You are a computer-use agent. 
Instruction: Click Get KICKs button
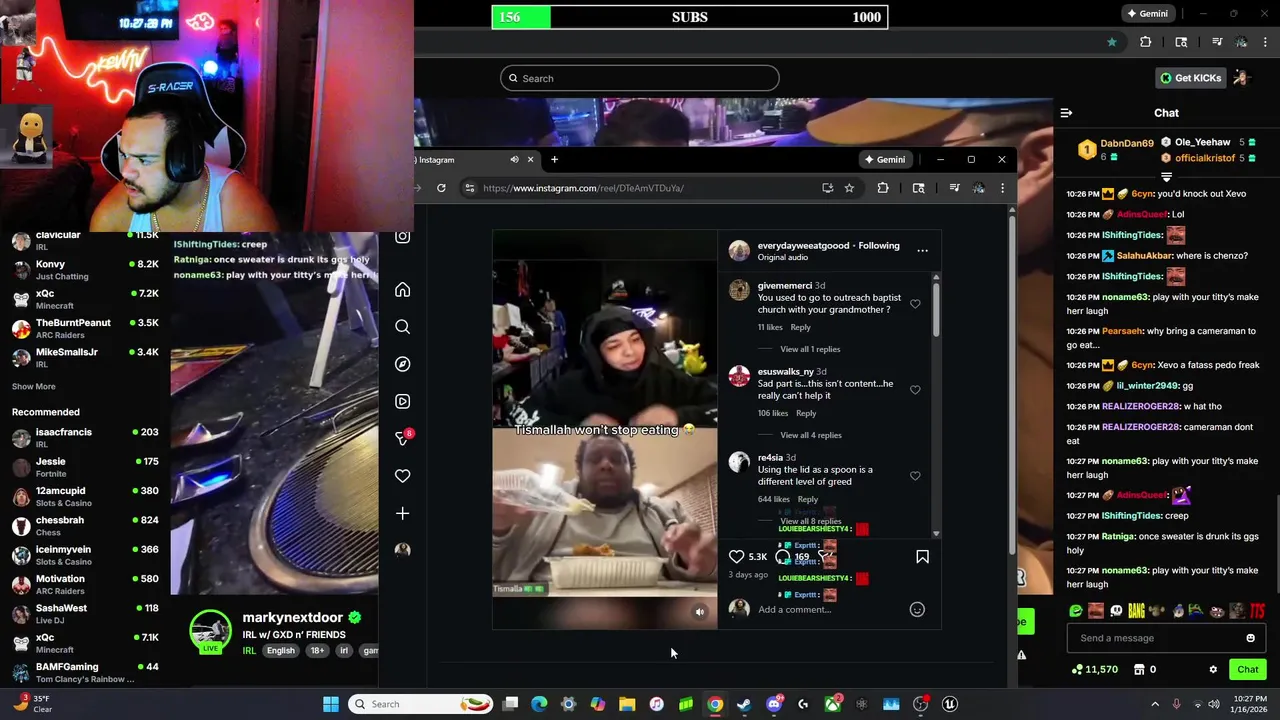point(1190,78)
